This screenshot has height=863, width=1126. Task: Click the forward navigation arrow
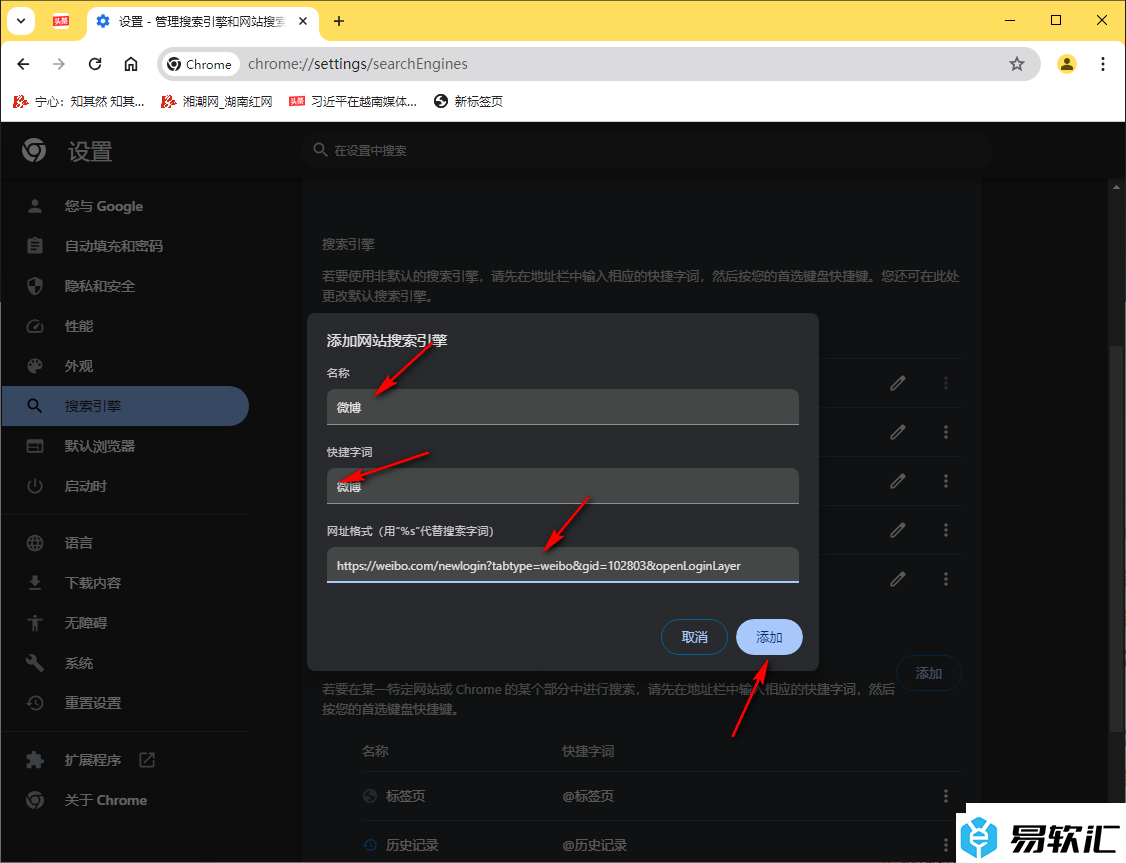click(x=59, y=64)
